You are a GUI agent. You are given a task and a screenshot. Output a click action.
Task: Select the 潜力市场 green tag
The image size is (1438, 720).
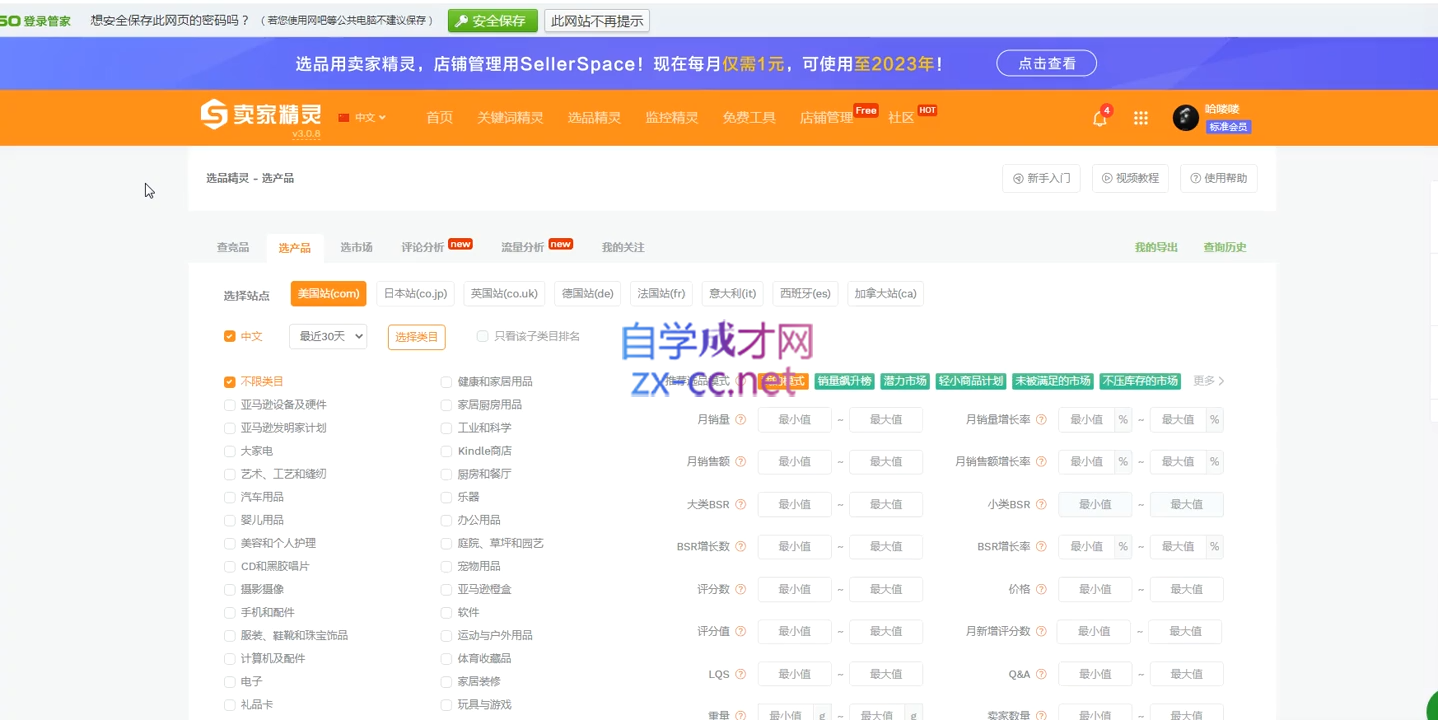tap(904, 381)
